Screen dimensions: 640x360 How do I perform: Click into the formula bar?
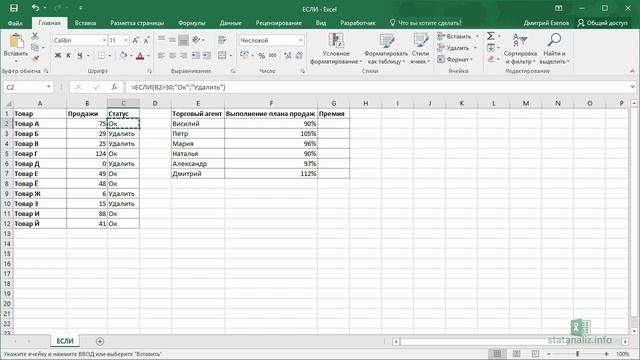pos(378,87)
